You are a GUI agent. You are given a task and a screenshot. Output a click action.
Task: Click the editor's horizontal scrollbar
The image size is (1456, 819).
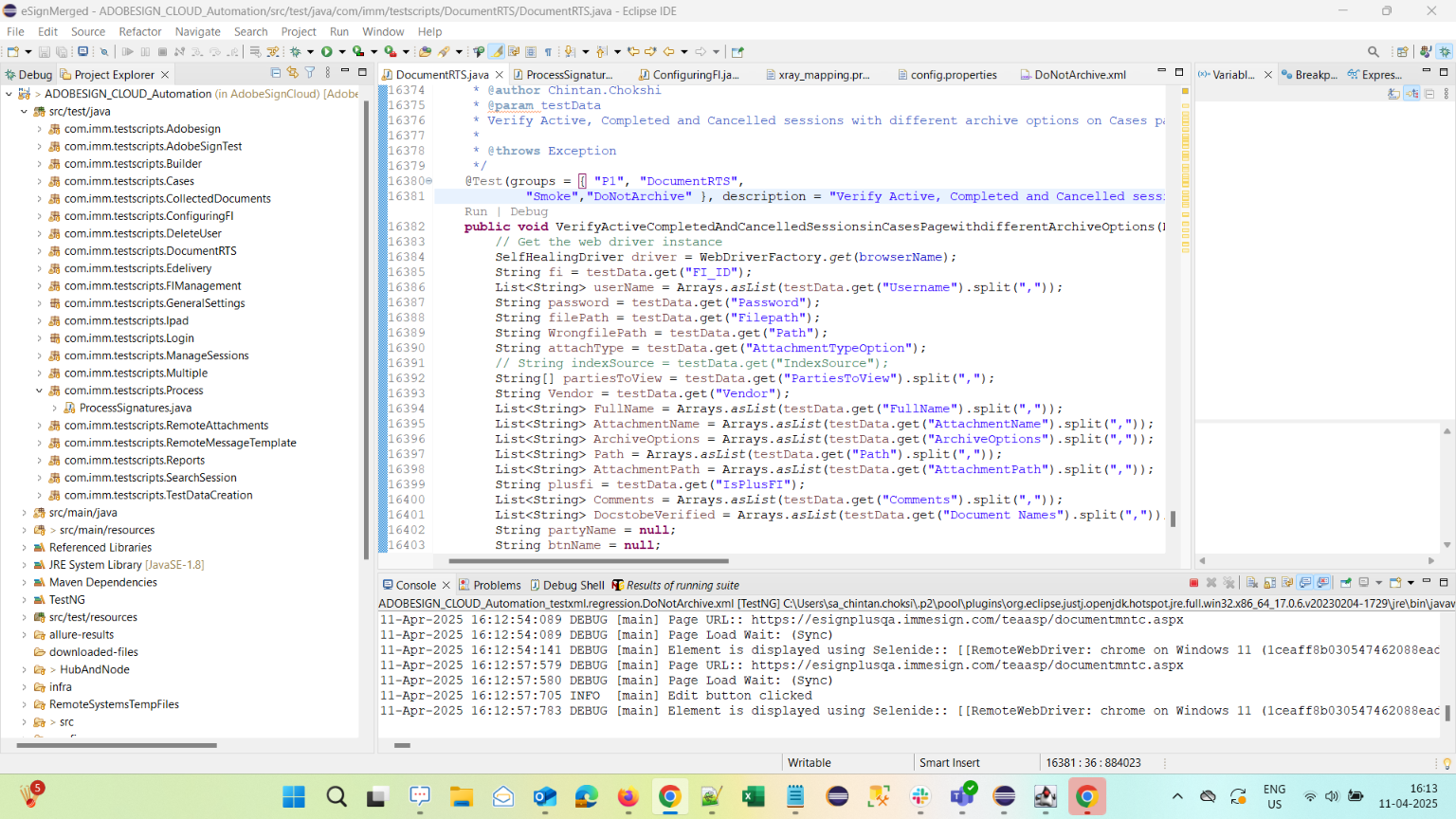point(588,560)
